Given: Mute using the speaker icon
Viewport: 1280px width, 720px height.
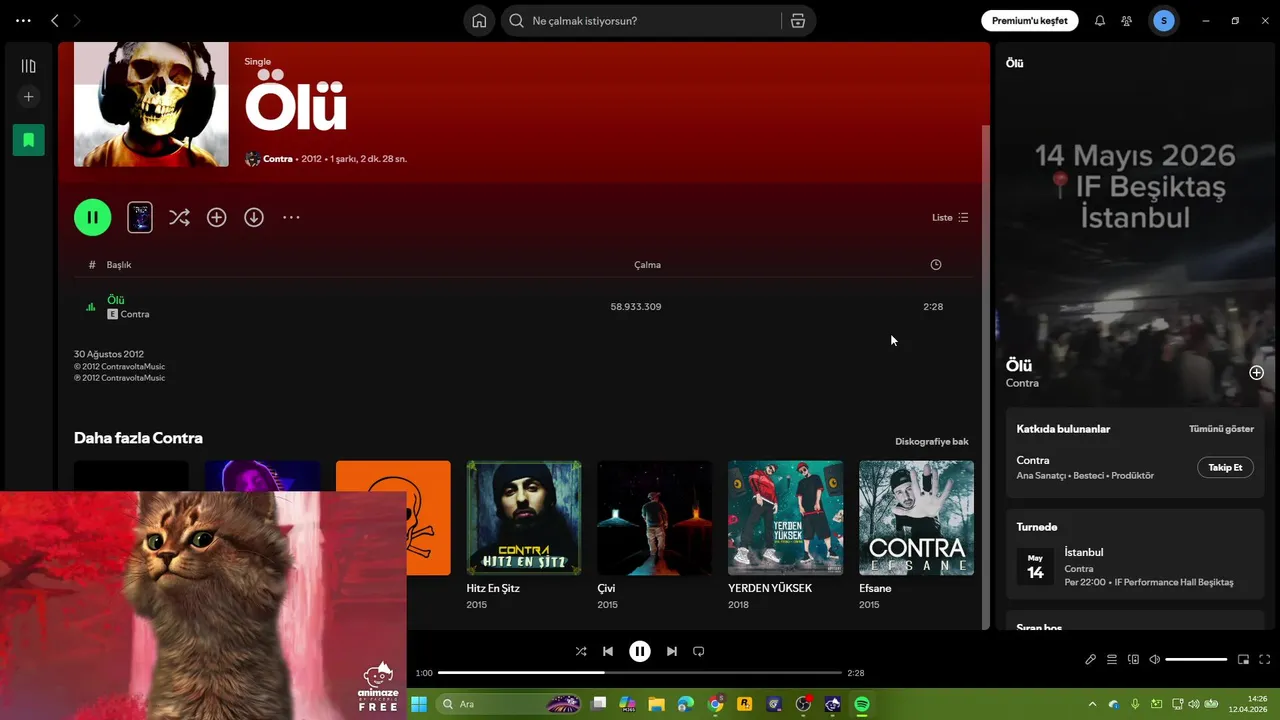Looking at the screenshot, I should [x=1154, y=659].
